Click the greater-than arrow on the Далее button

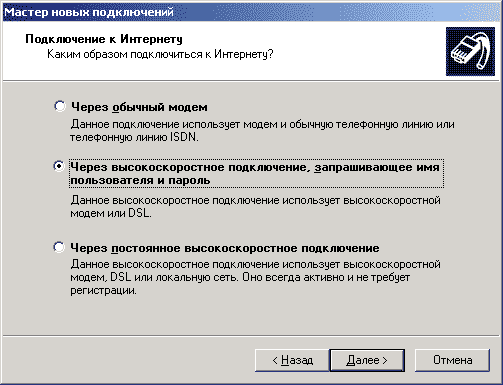click(384, 360)
